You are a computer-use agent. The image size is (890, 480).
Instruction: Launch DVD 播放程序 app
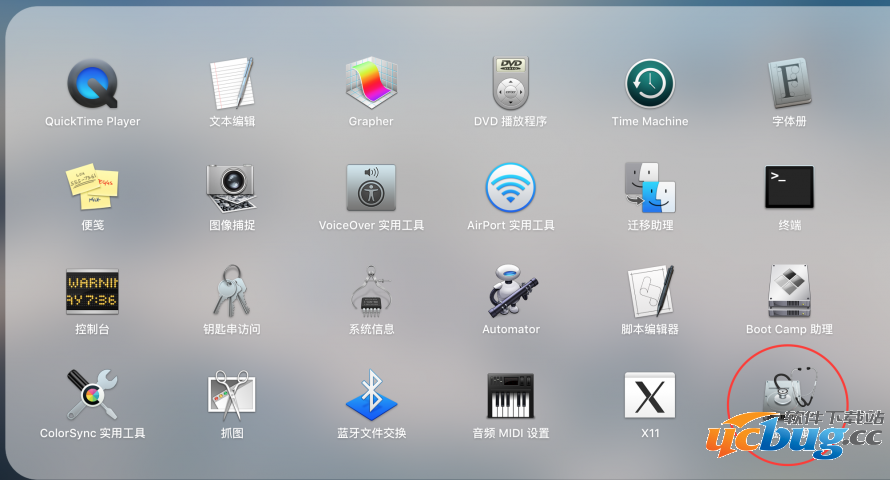coord(511,83)
